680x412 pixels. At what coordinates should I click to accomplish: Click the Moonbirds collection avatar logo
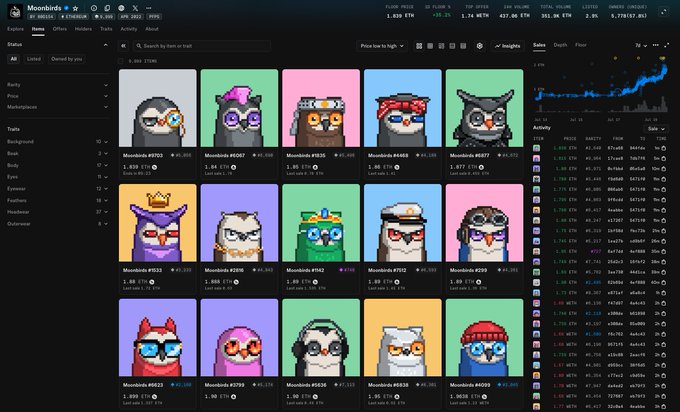[x=15, y=12]
